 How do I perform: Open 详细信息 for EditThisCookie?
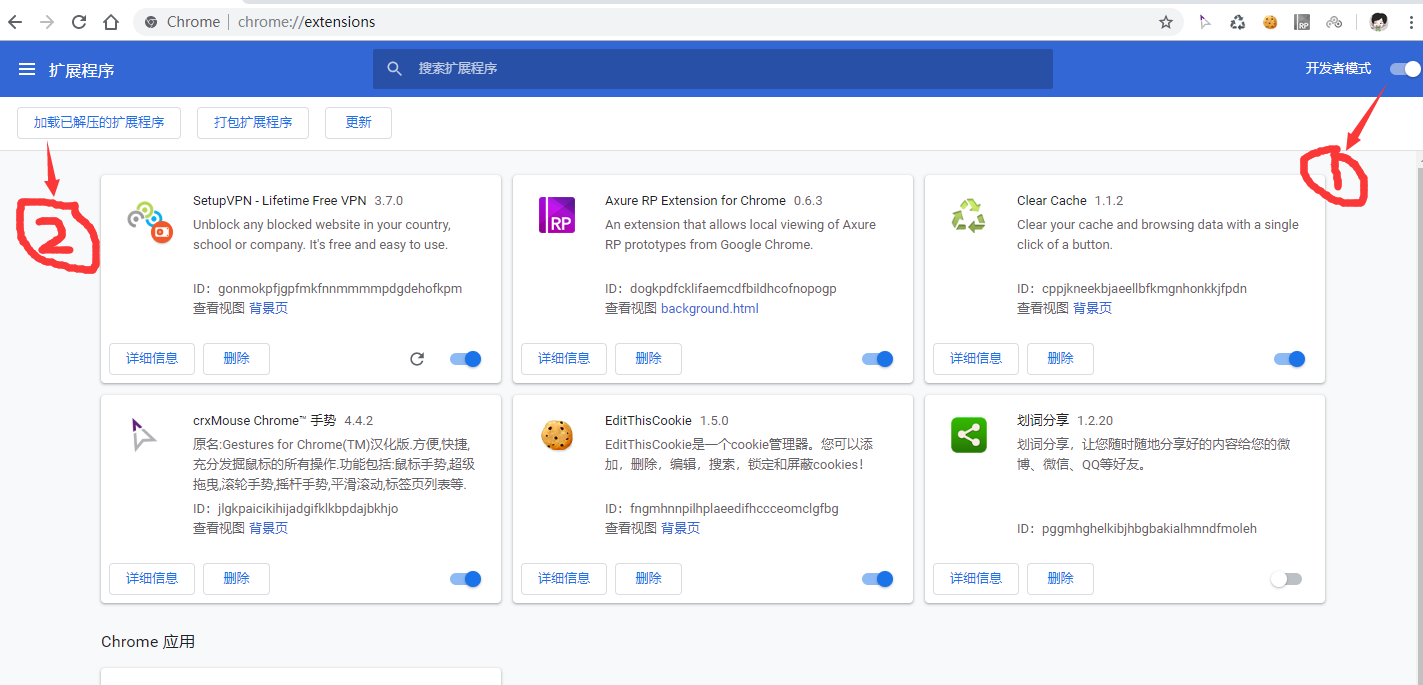[564, 579]
